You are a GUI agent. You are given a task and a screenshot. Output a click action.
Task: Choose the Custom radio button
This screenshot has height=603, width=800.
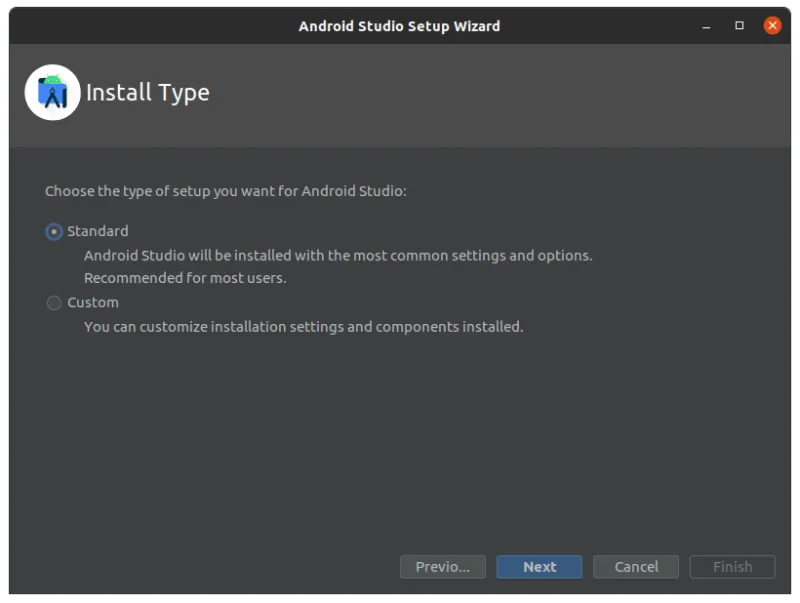click(54, 303)
